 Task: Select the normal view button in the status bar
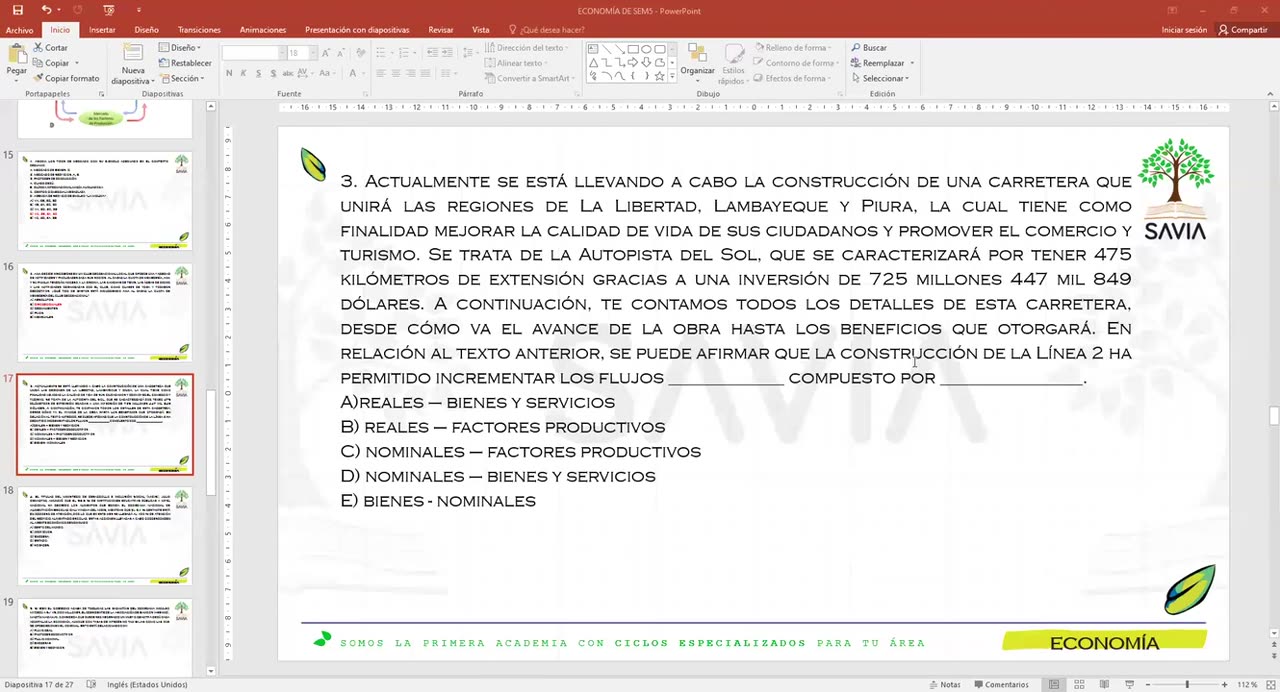pos(1054,685)
